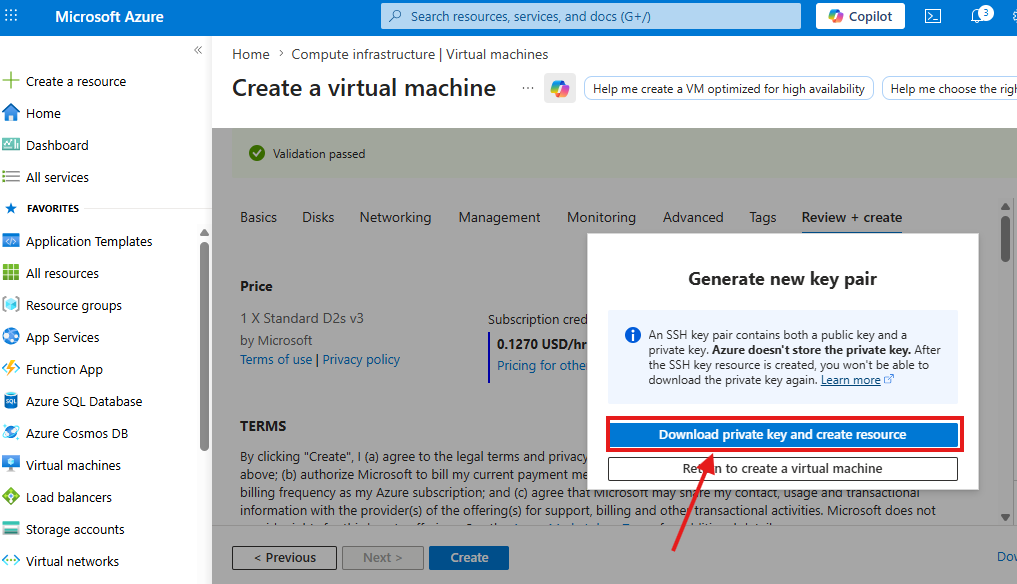Click the sidebar scroll up arrow

(204, 232)
